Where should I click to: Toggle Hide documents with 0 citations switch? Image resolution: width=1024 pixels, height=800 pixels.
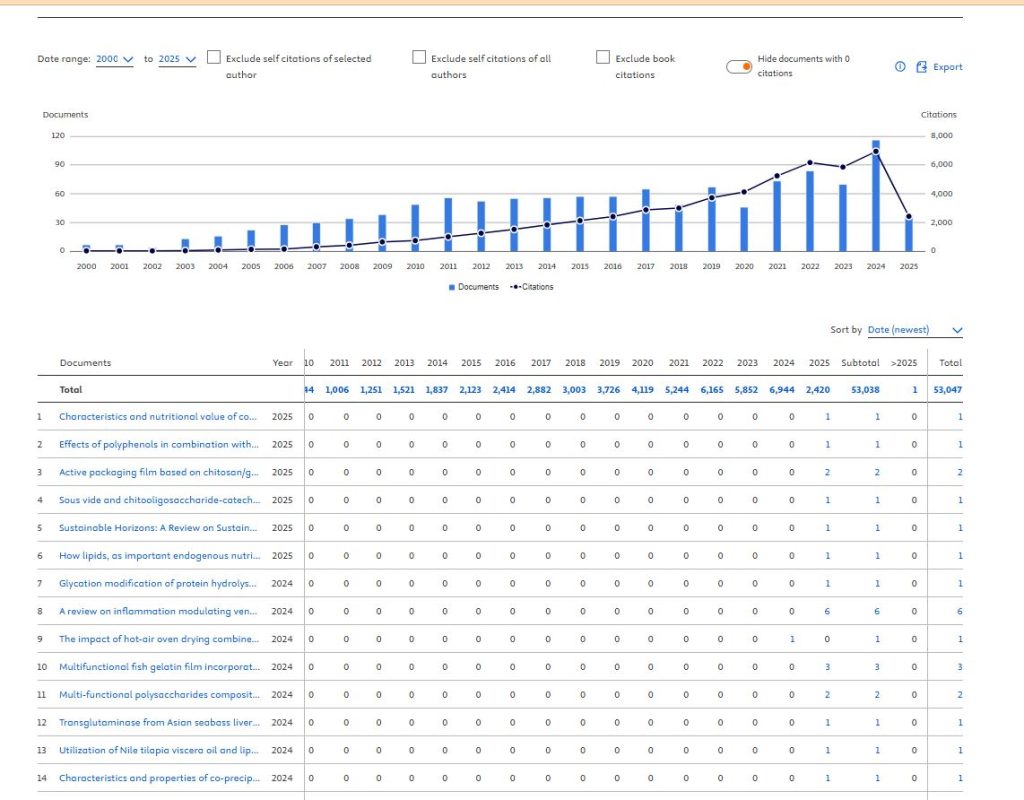point(740,66)
